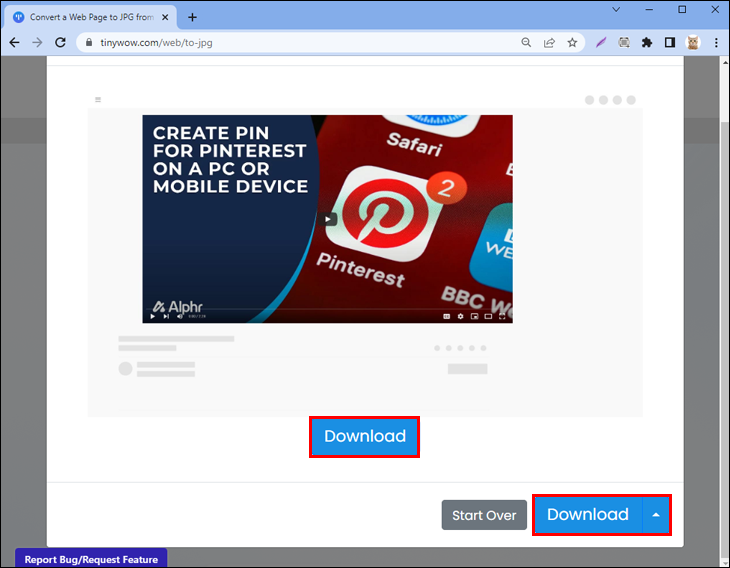This screenshot has width=730, height=568.
Task: Bookmark this tab with the star
Action: (x=572, y=43)
